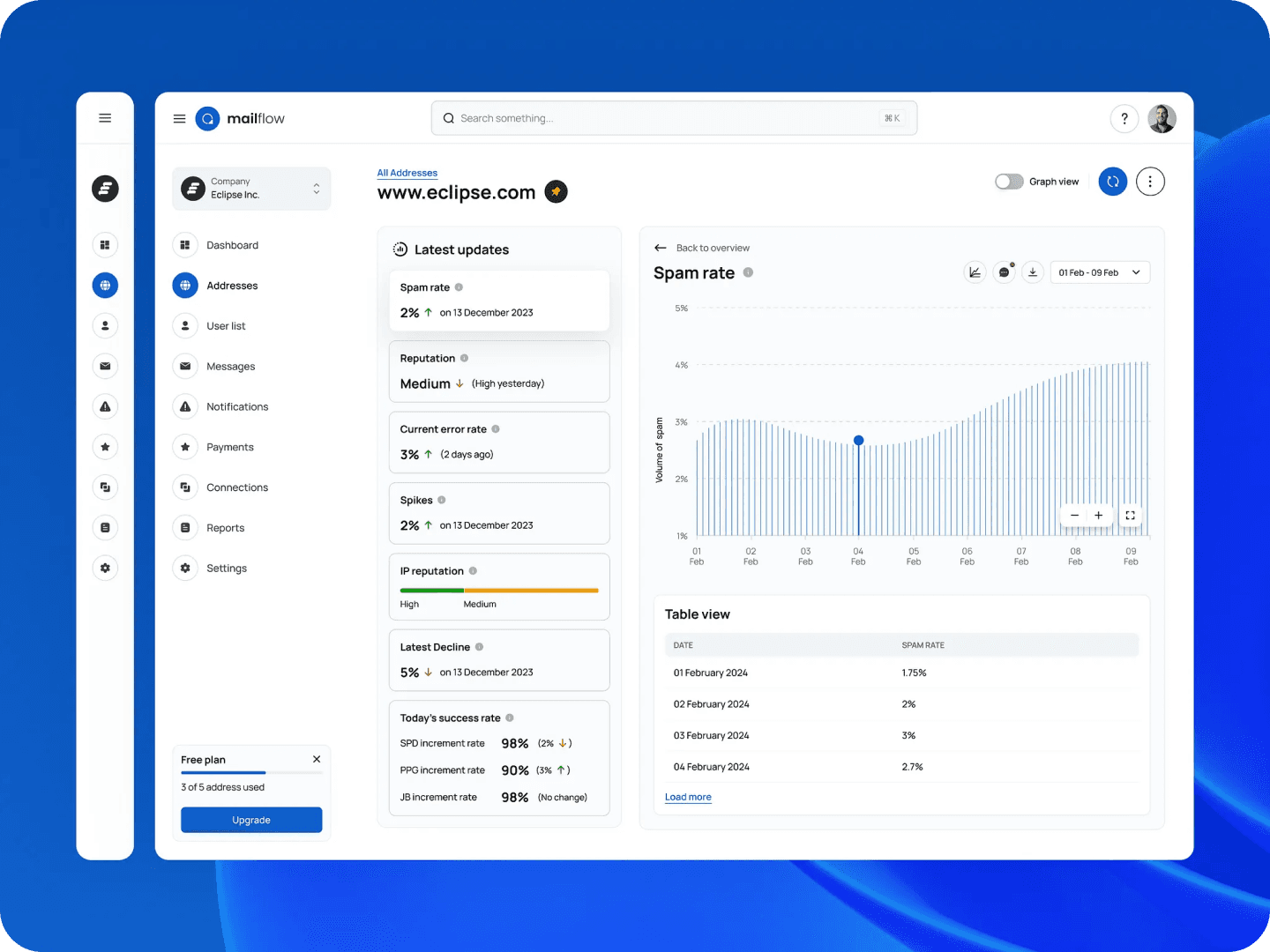1270x952 pixels.
Task: Zoom out of the chart with the minus button
Action: click(1074, 516)
